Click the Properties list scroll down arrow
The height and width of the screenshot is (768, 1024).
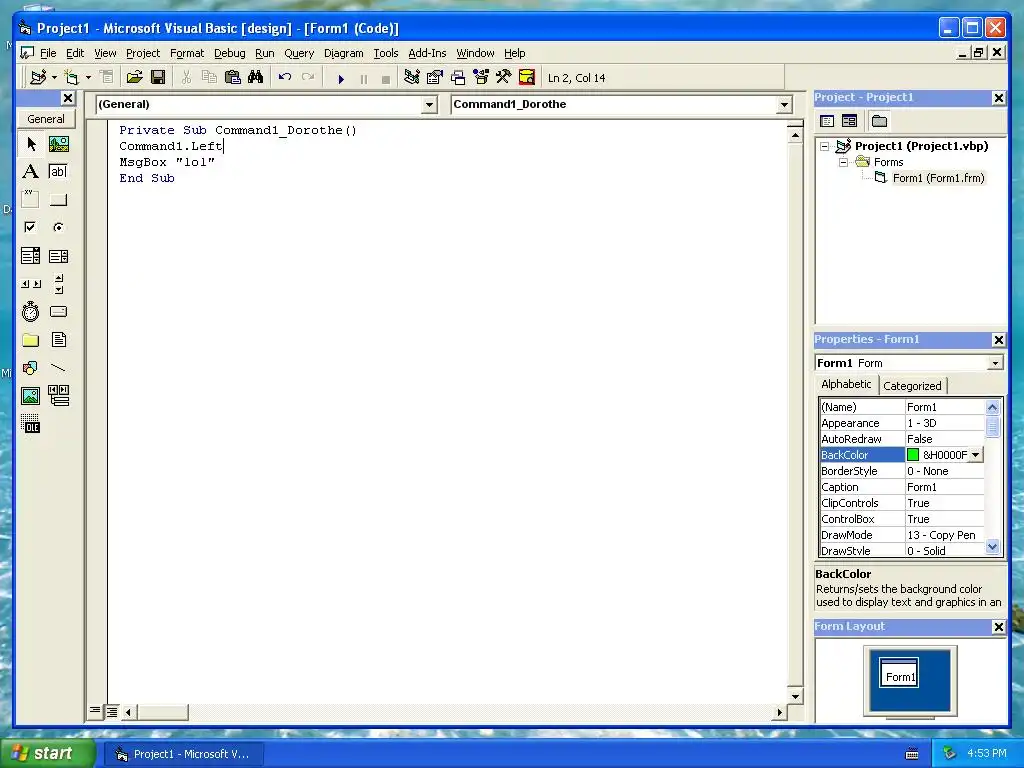coord(993,547)
